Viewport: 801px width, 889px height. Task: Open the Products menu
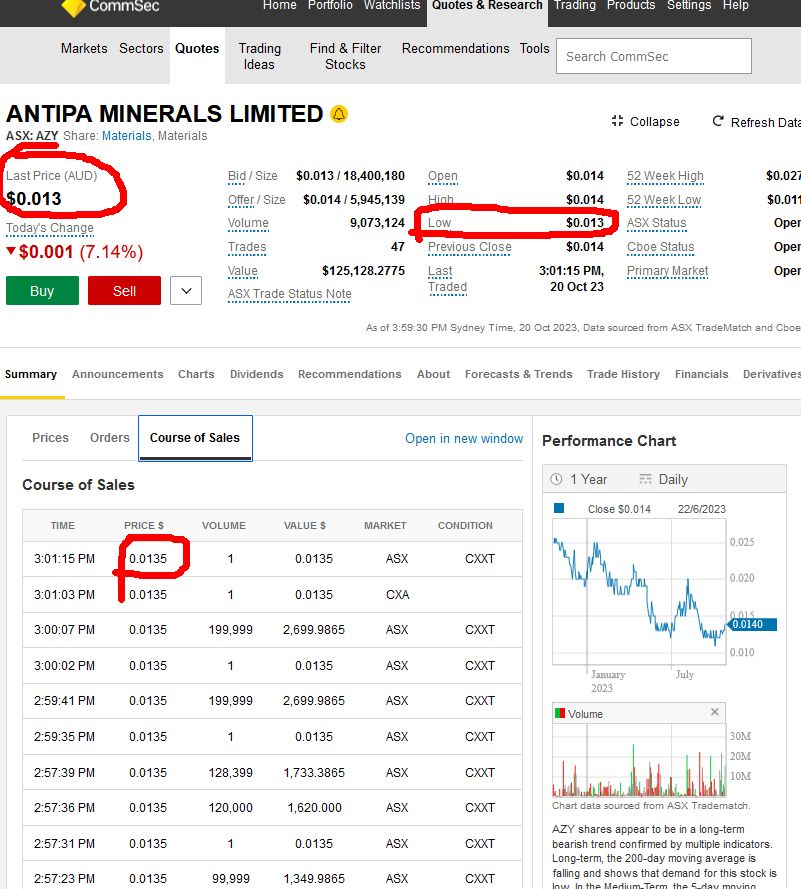click(630, 5)
